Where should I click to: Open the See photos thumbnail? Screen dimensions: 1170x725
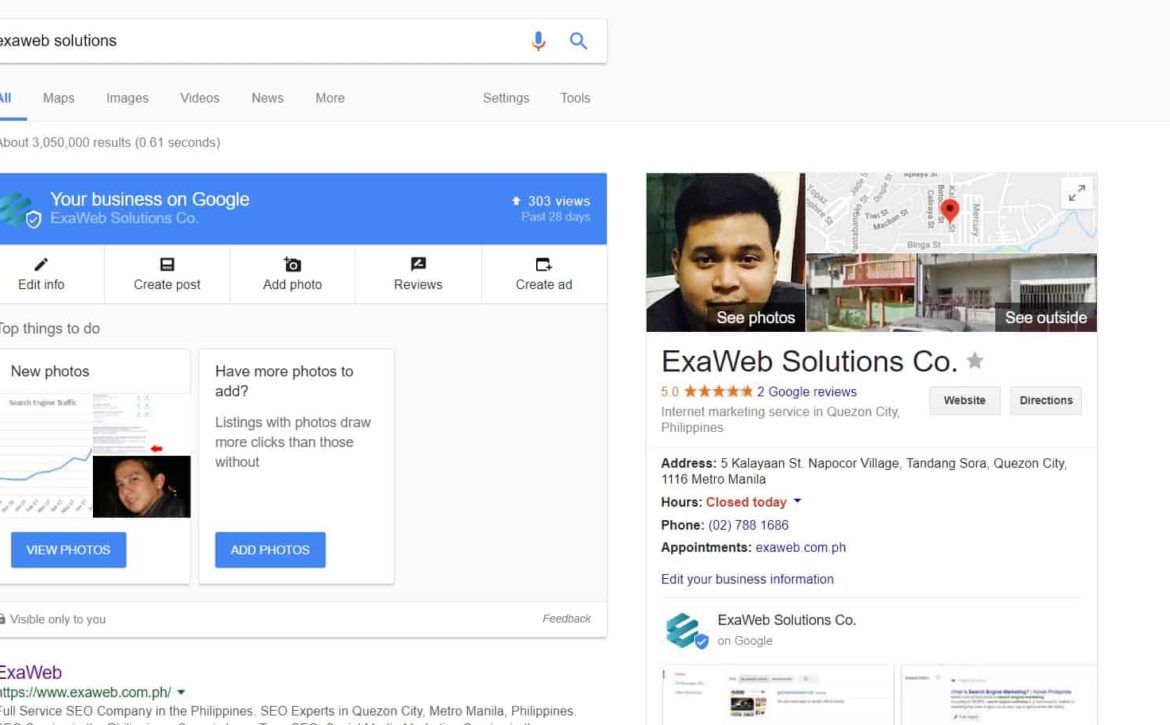(725, 252)
